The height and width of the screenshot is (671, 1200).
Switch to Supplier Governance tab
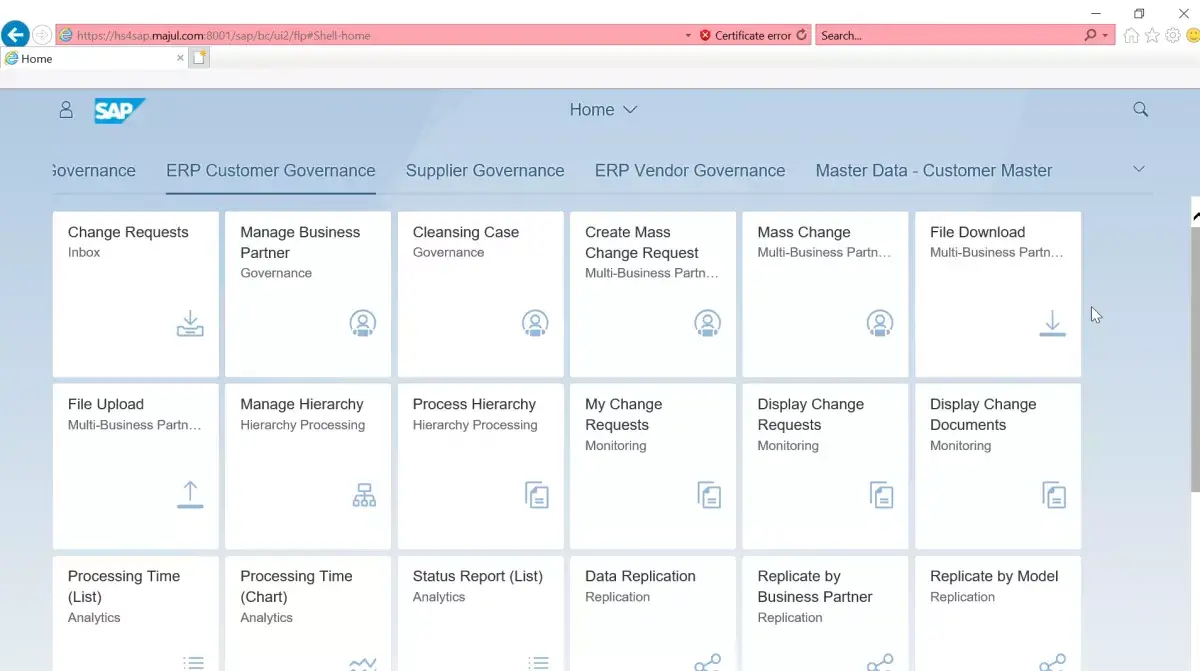point(485,171)
